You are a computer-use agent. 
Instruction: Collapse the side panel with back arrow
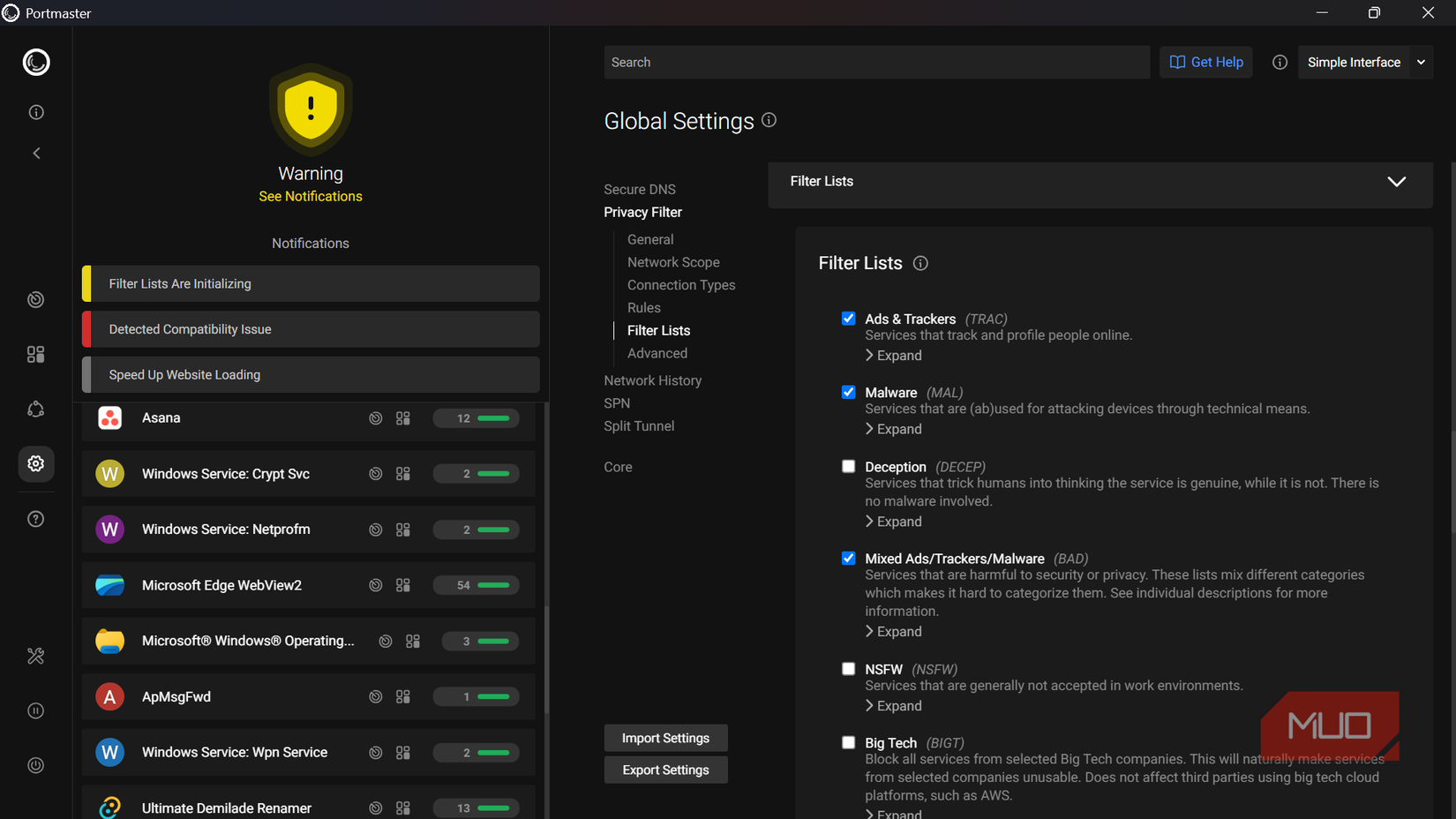(36, 154)
